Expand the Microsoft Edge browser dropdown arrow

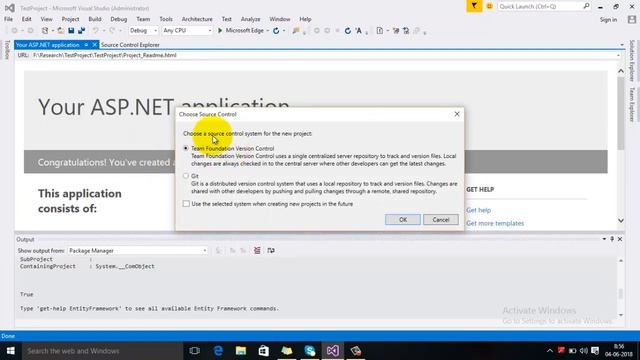(x=268, y=31)
